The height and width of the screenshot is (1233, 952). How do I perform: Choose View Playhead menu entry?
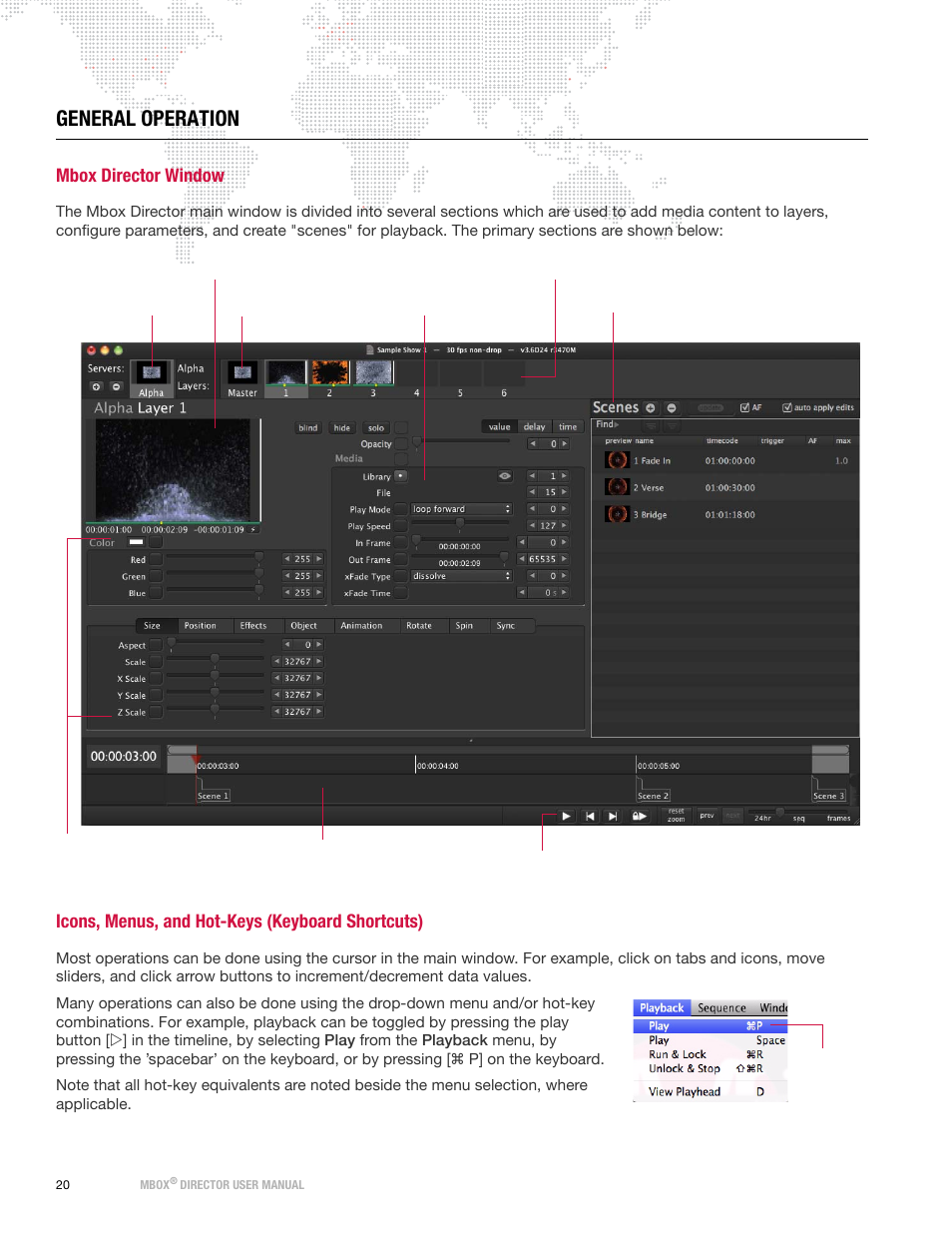(710, 1091)
